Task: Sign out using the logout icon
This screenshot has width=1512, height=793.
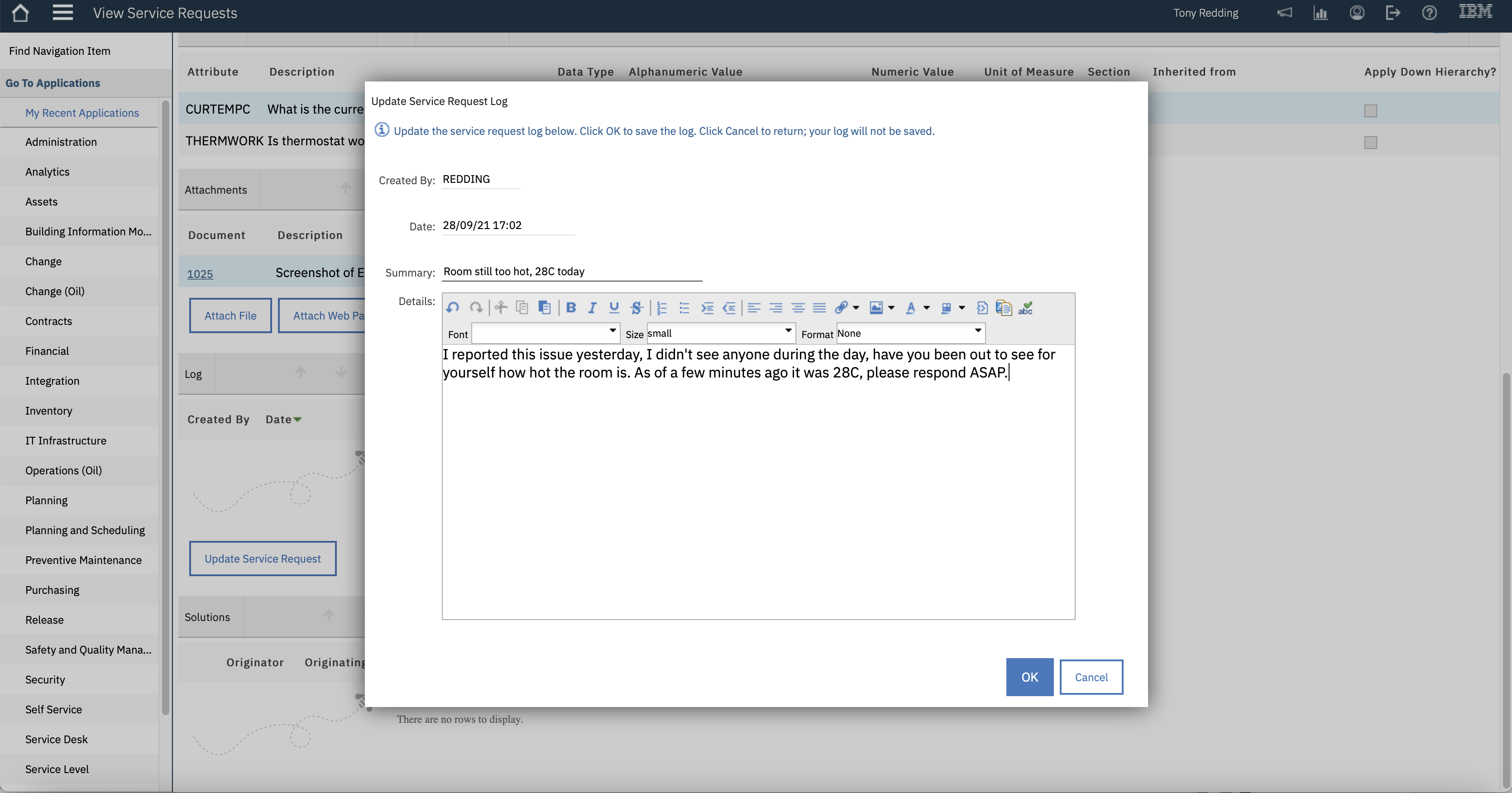Action: (1393, 12)
